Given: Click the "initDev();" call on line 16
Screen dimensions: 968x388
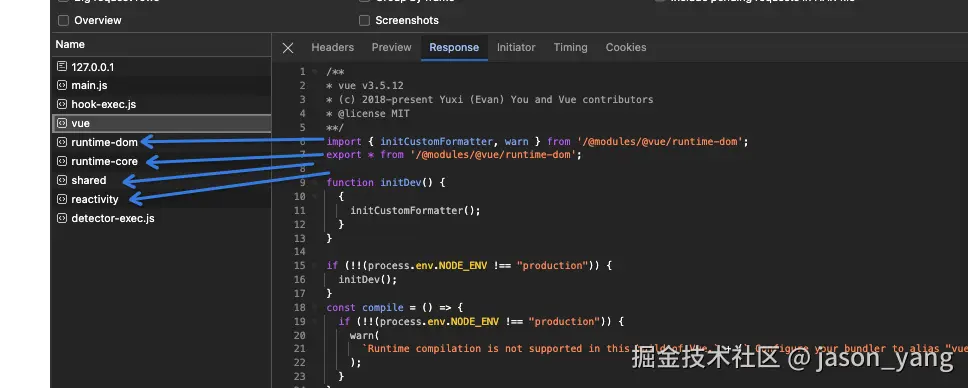Looking at the screenshot, I should [x=368, y=279].
